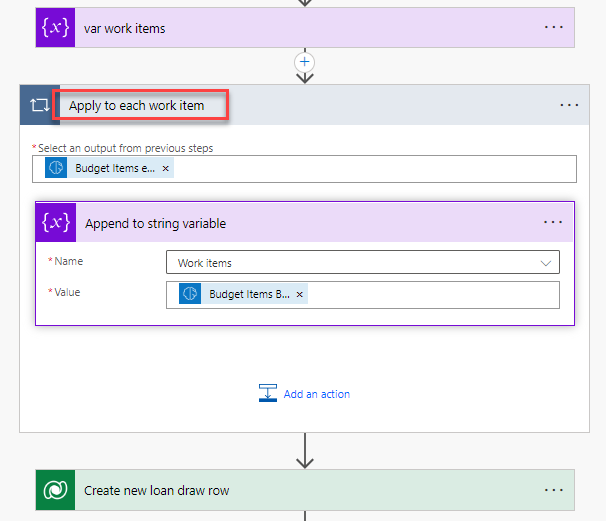Click the Value input field
This screenshot has height=521, width=606.
pos(430,295)
